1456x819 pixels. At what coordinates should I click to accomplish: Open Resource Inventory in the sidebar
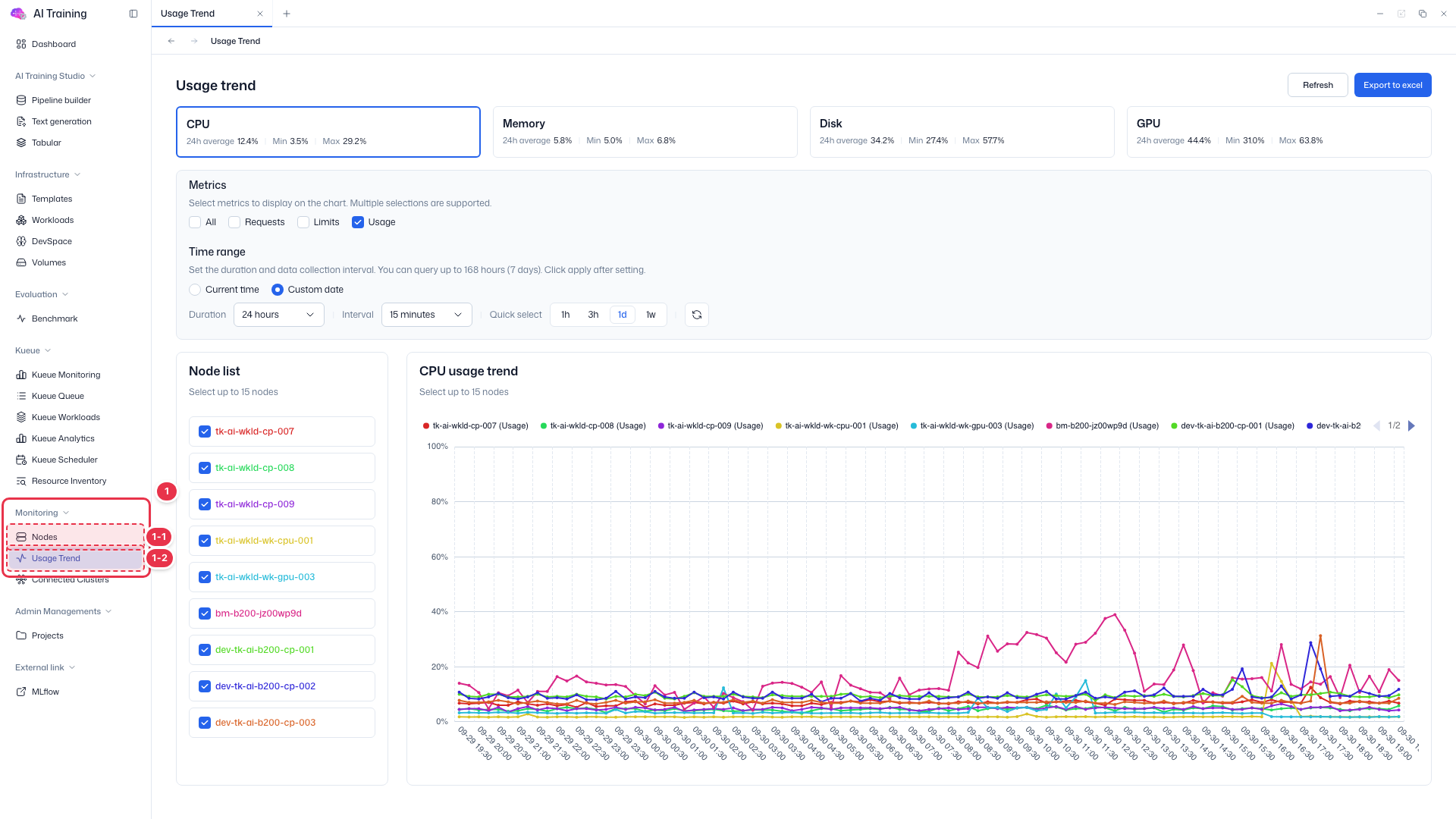[x=69, y=481]
